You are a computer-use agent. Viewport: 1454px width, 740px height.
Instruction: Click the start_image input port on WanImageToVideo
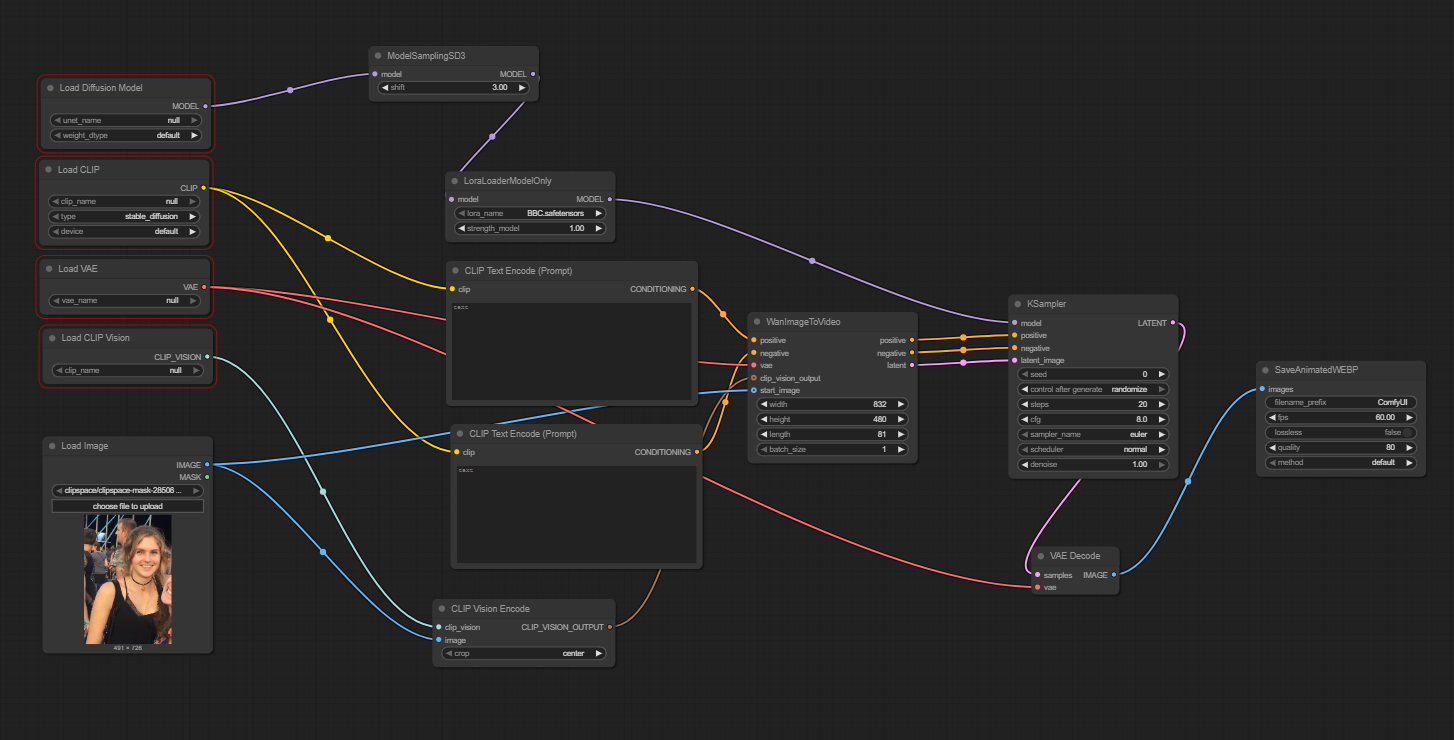(x=754, y=391)
